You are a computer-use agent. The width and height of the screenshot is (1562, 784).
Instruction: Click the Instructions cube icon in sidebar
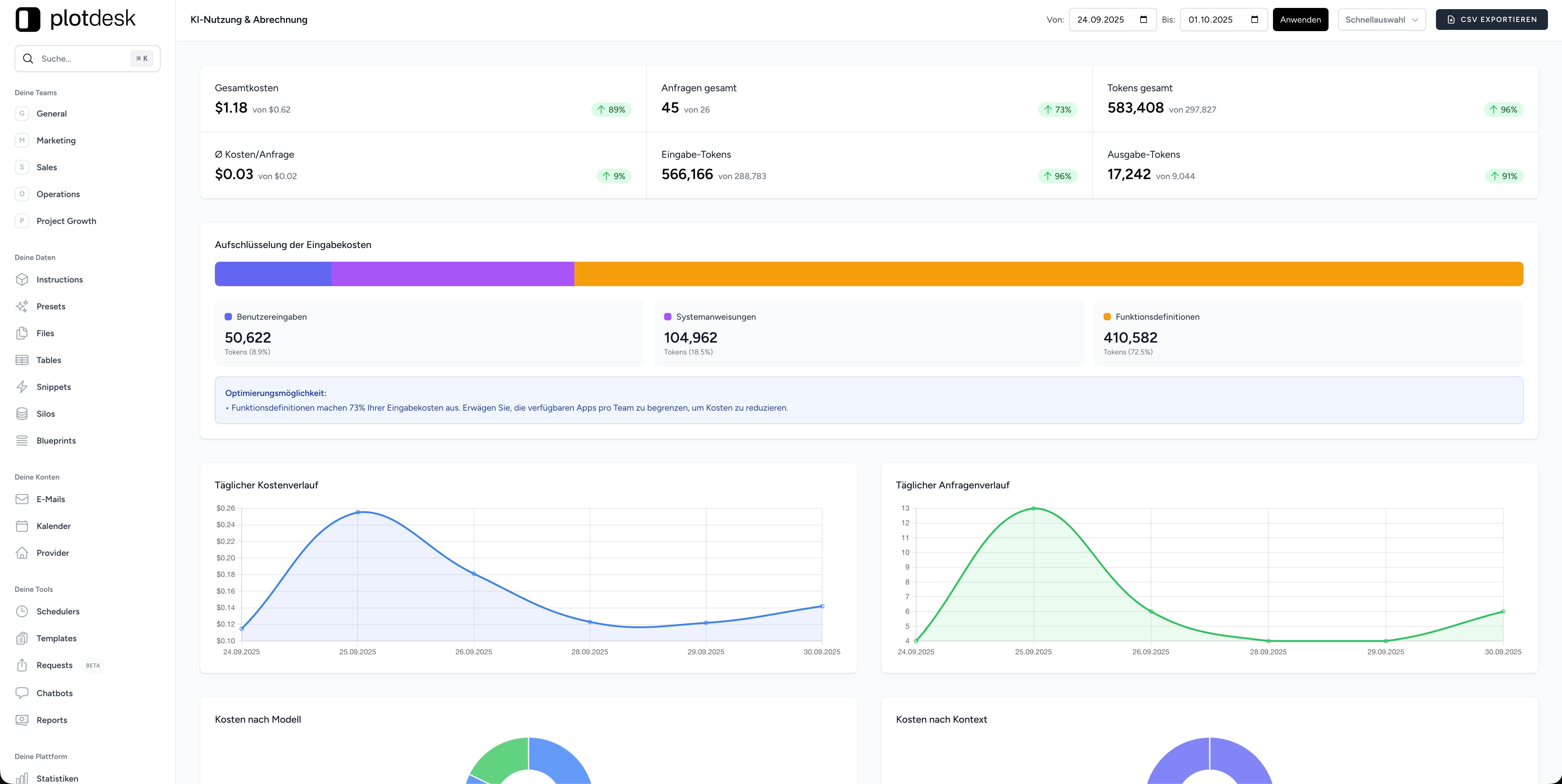(x=22, y=279)
